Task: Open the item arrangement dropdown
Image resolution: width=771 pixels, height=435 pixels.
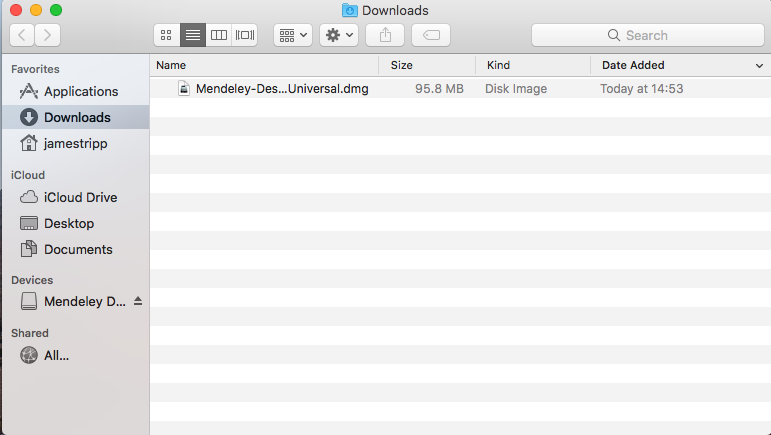Action: [x=293, y=35]
